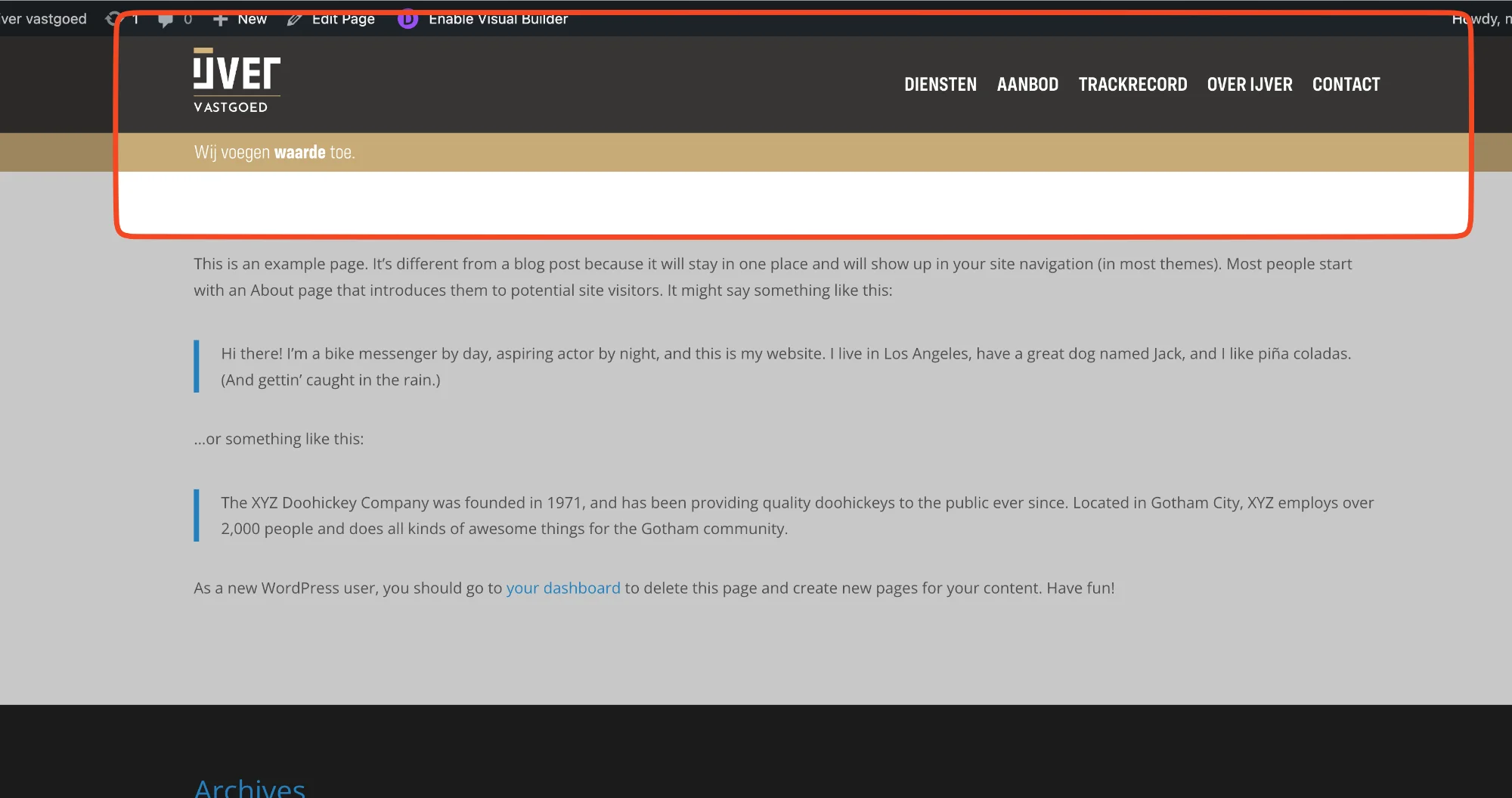1512x798 pixels.
Task: Navigate to OVER IJVER
Action: pos(1249,85)
